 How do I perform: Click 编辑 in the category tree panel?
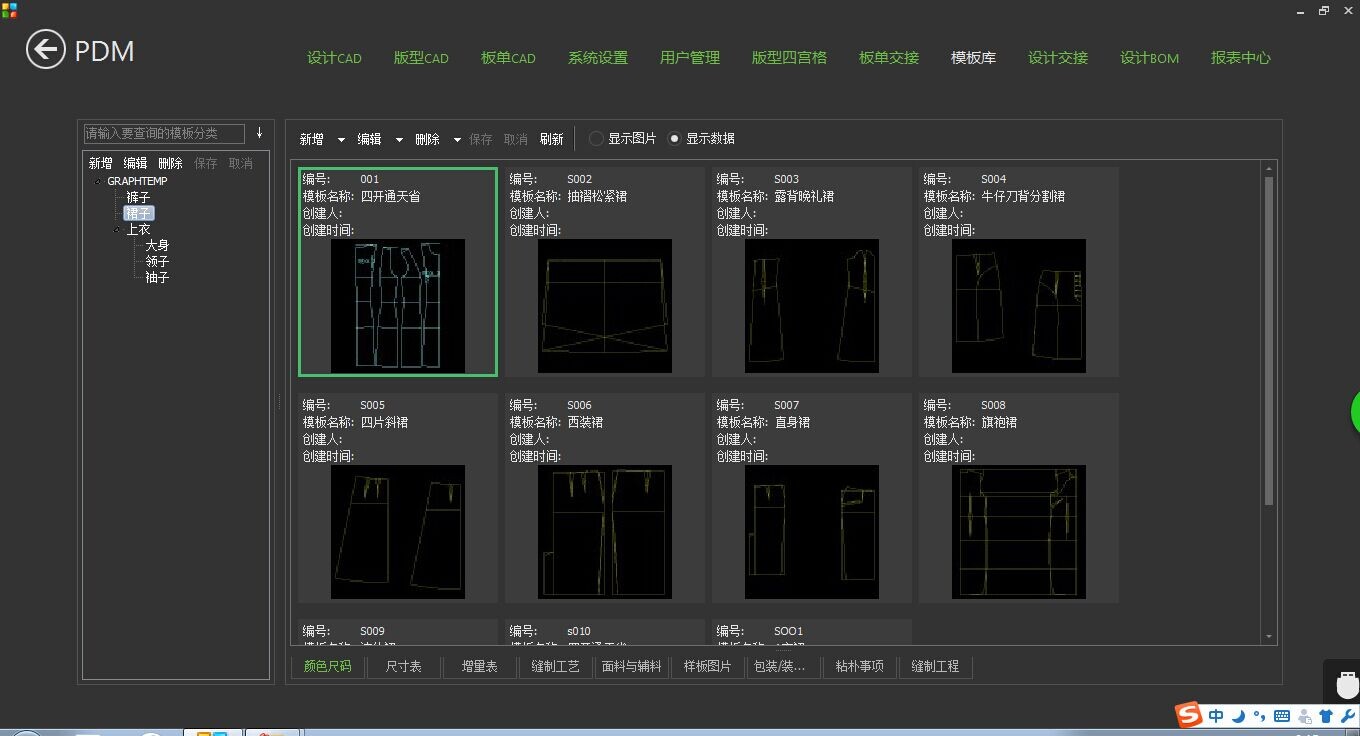[136, 164]
